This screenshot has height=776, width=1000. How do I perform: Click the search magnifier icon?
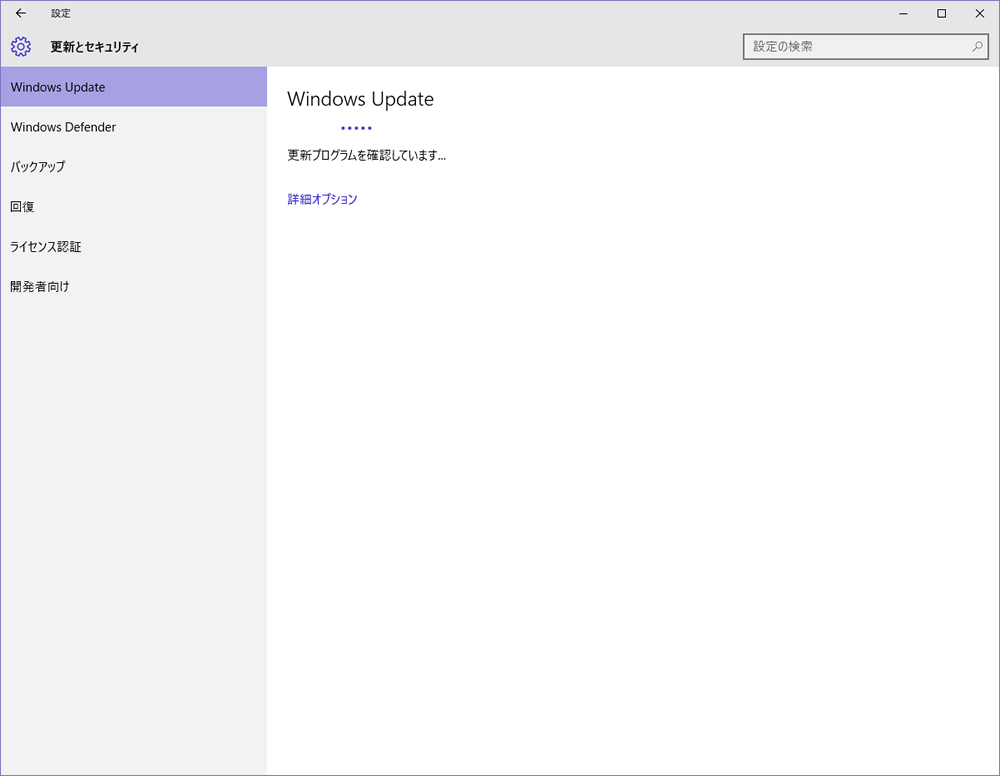(x=977, y=47)
